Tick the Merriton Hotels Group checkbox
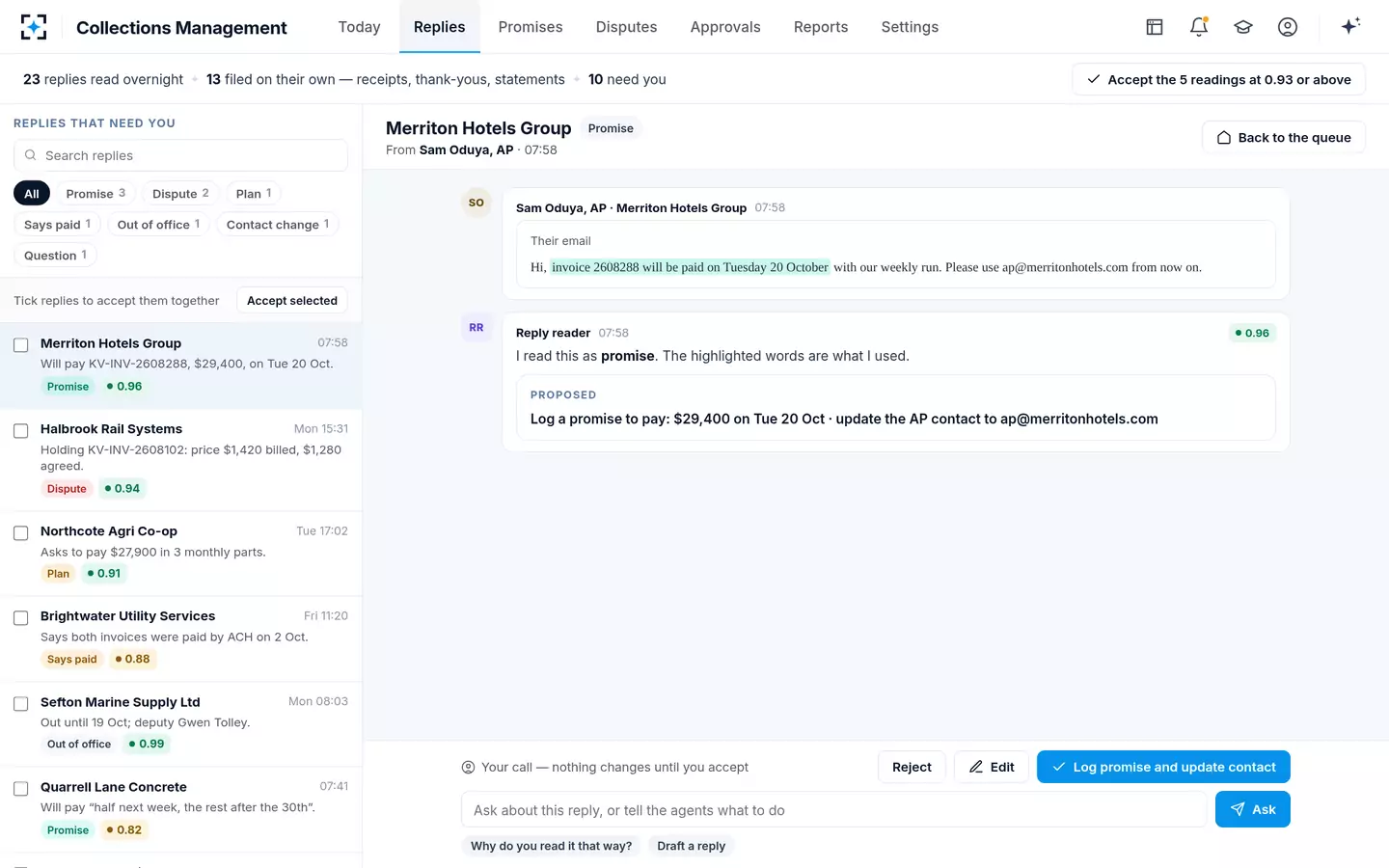Image resolution: width=1389 pixels, height=868 pixels. click(20, 345)
